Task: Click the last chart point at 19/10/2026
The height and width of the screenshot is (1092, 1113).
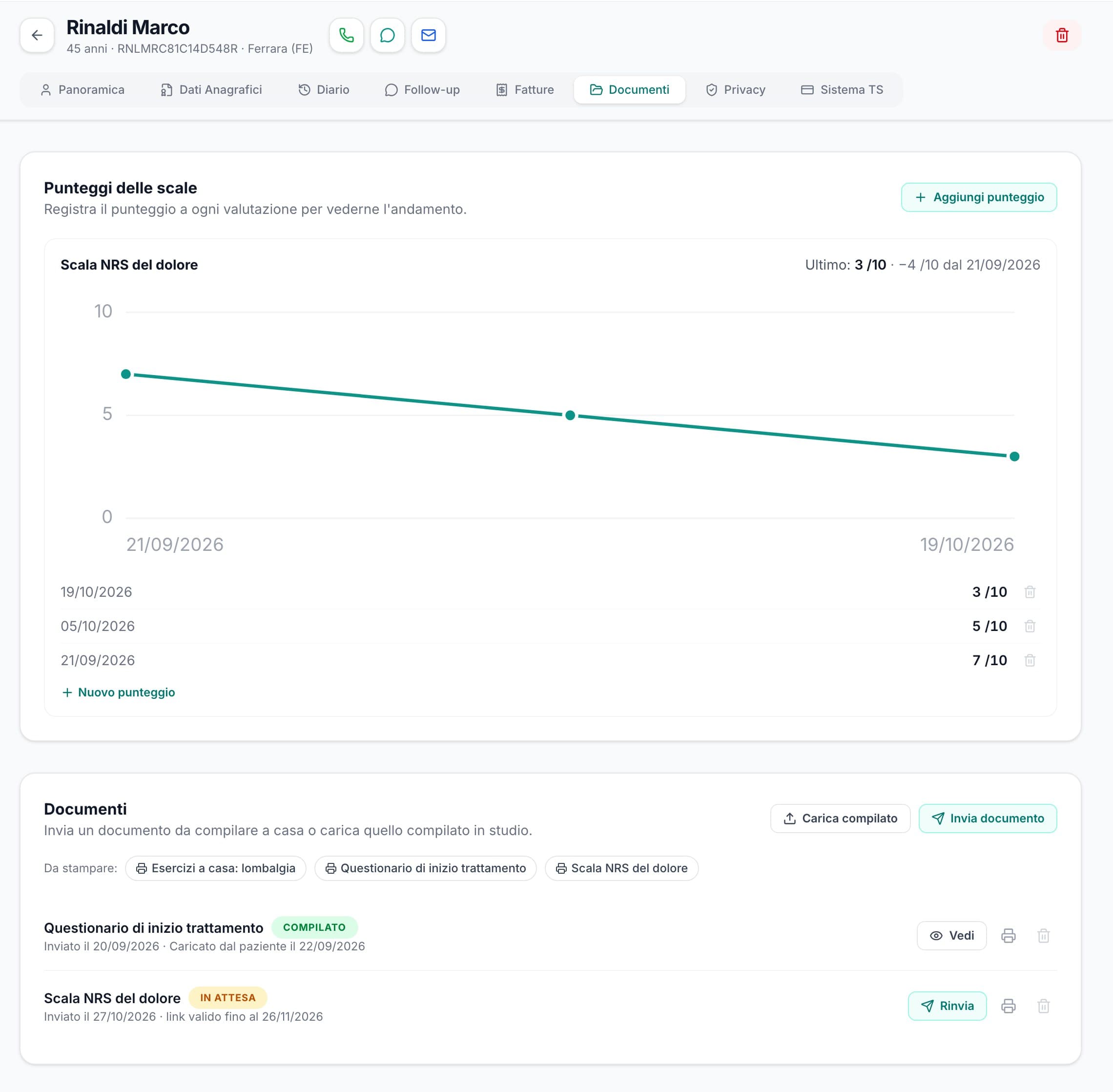Action: tap(1014, 457)
